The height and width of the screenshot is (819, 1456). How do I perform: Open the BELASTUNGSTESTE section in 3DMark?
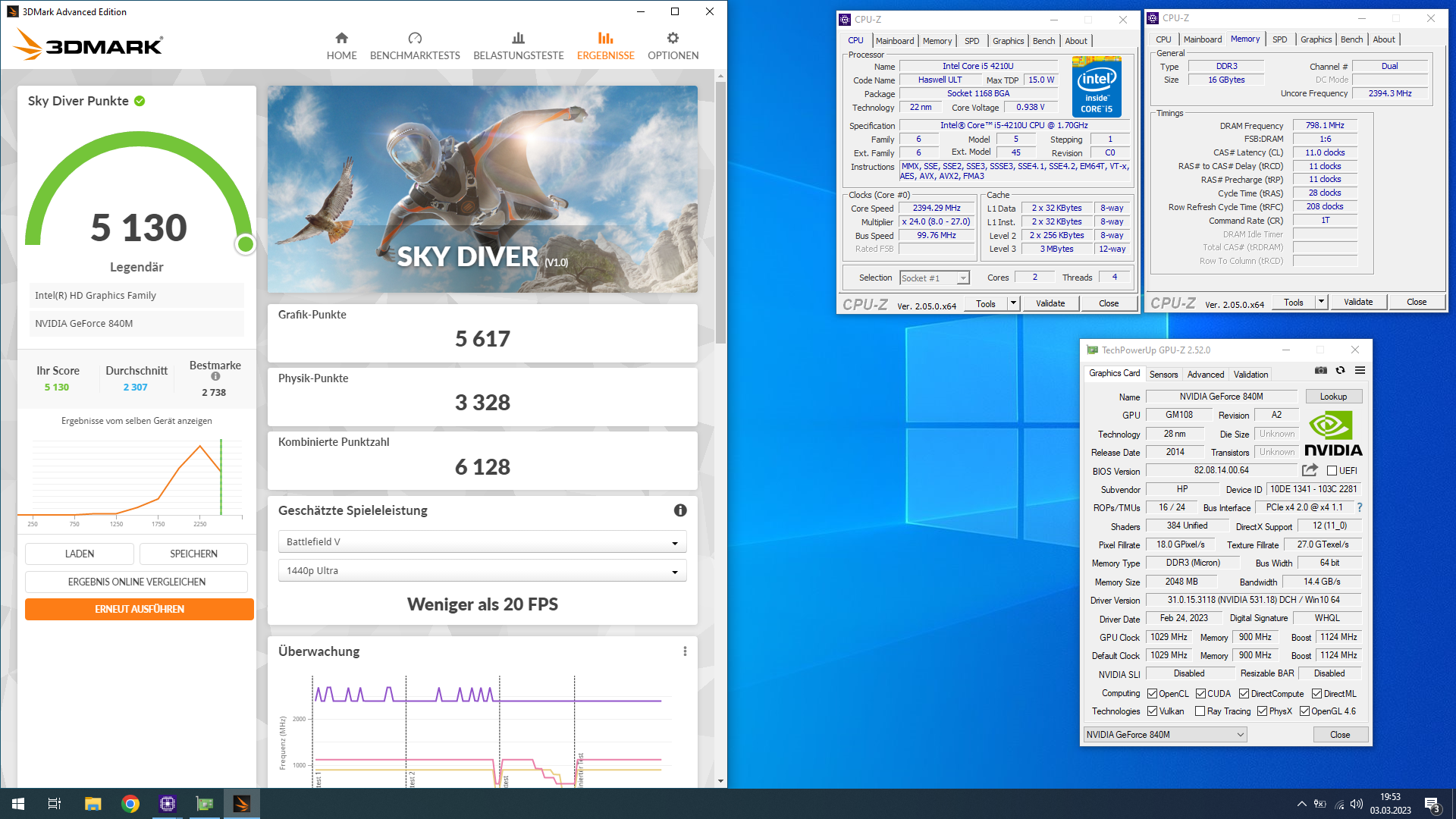(519, 46)
